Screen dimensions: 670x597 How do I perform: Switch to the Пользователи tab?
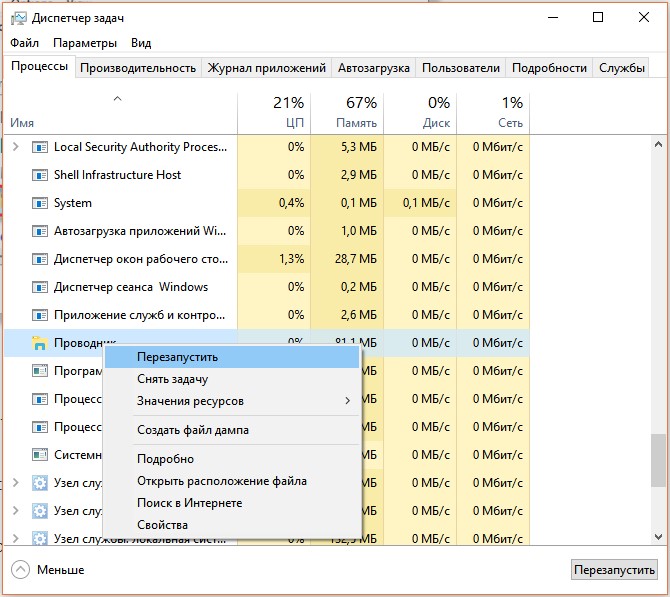click(461, 68)
